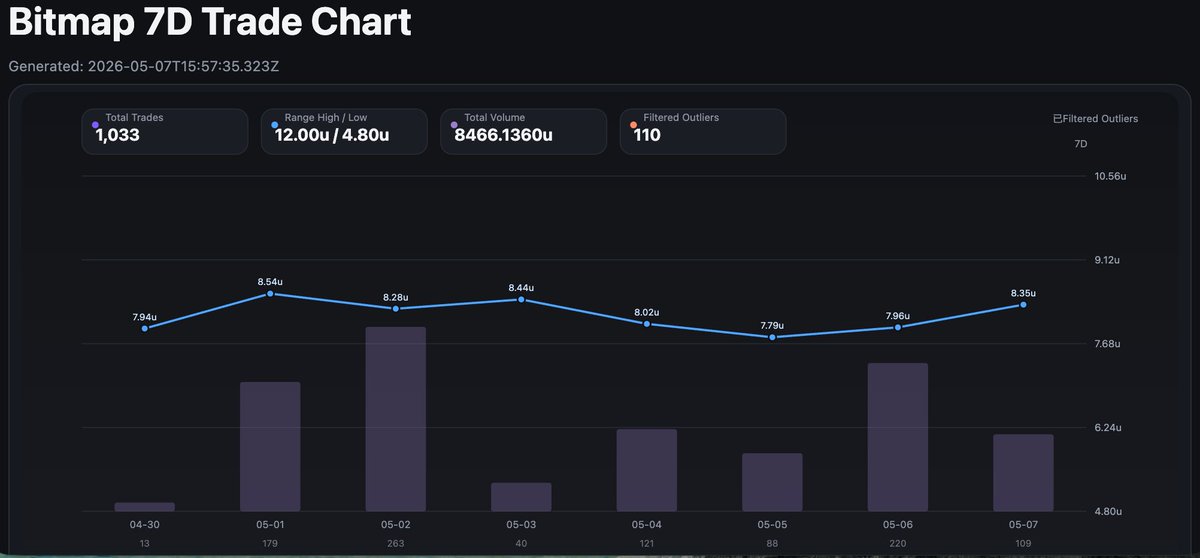Open the Filtered Outliers 110 stat card

tap(703, 132)
